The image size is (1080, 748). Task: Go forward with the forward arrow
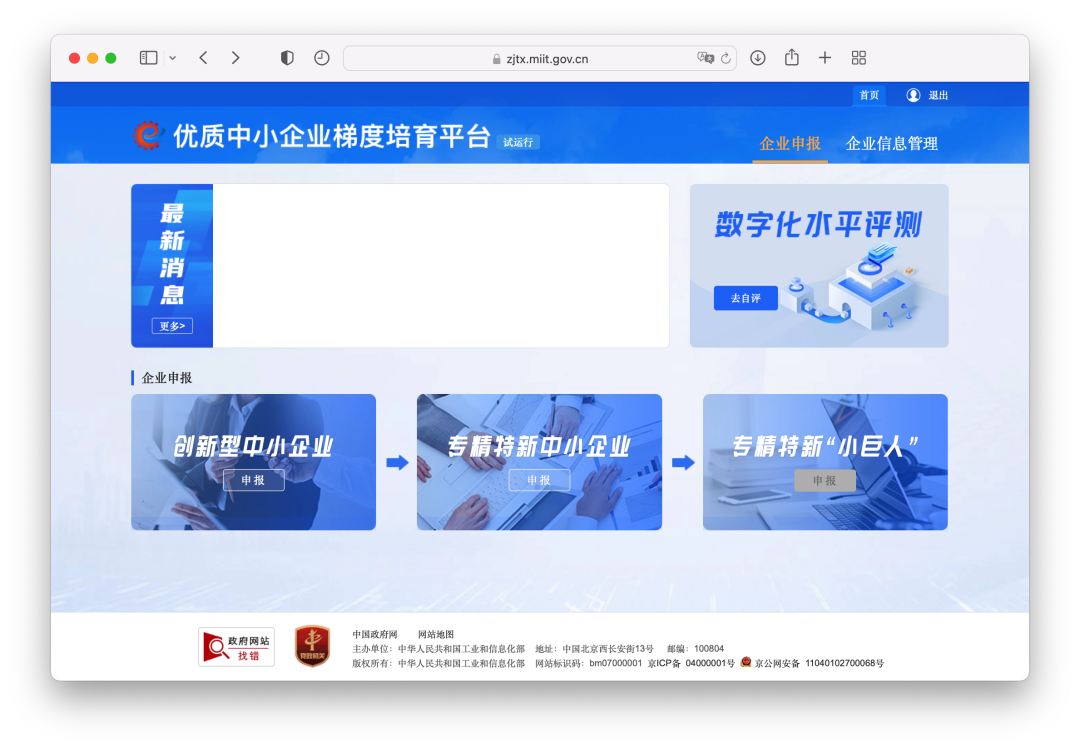coord(236,58)
